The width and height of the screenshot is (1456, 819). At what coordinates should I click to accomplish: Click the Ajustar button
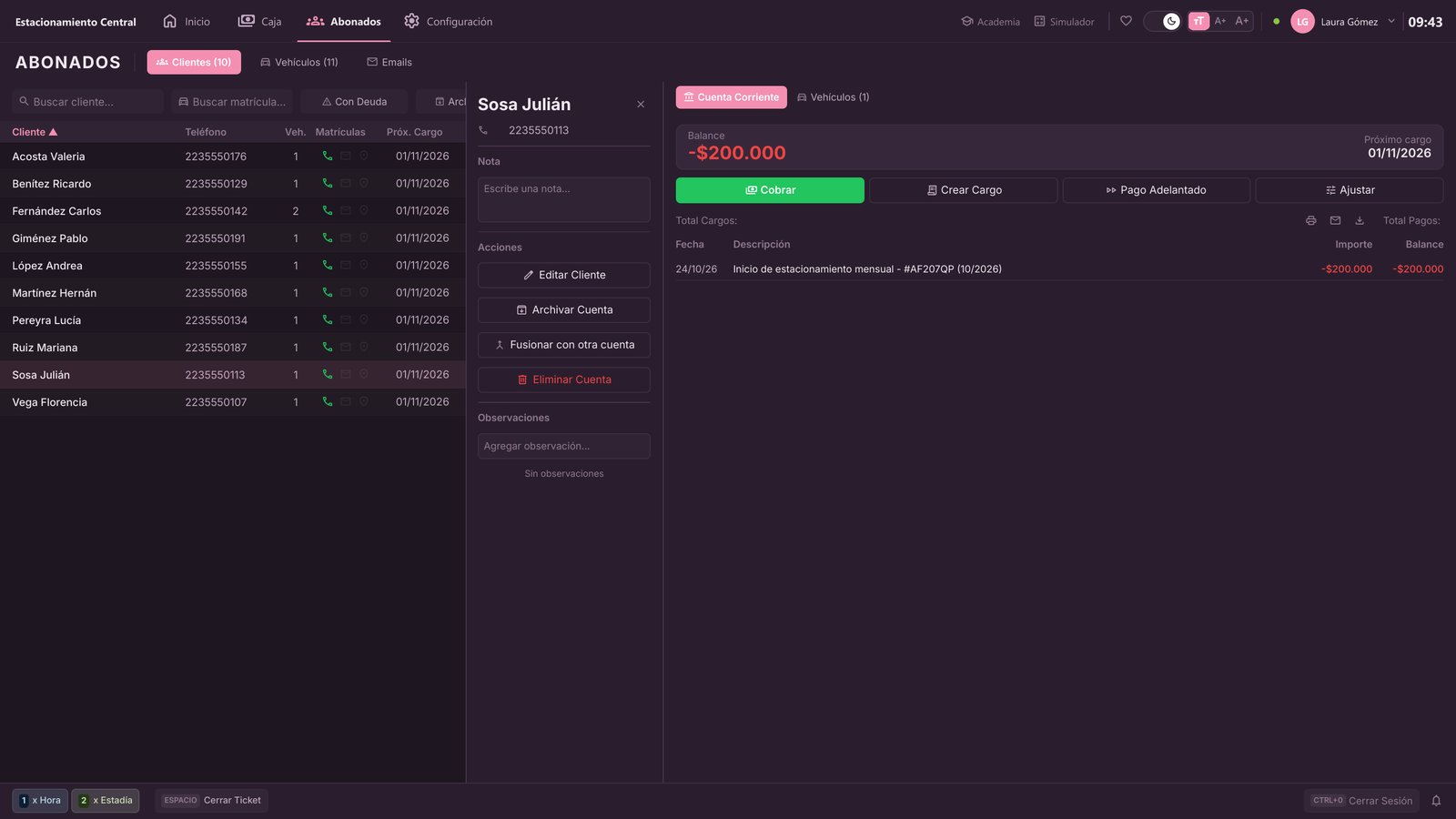(x=1350, y=190)
